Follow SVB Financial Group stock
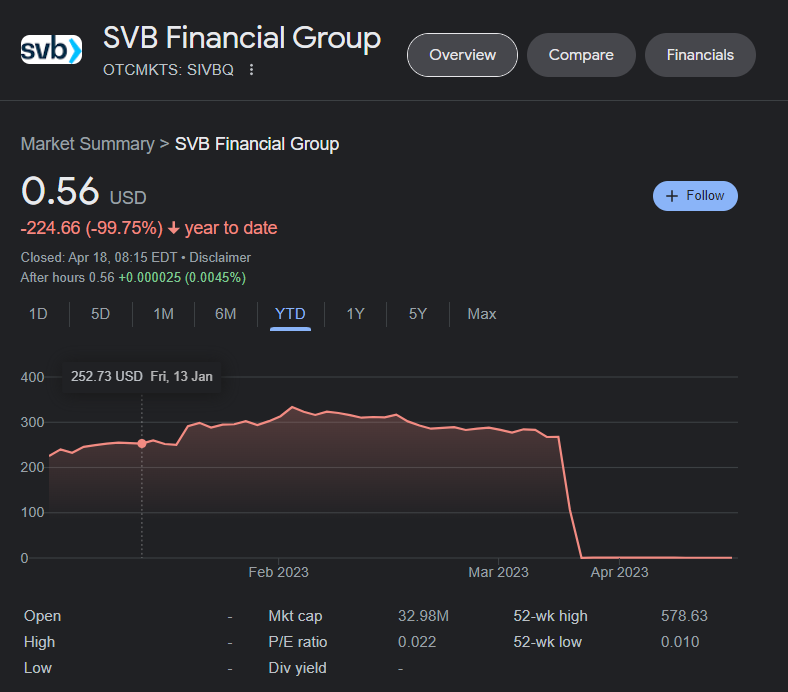Screen dimensions: 788x692 pyautogui.click(x=695, y=195)
